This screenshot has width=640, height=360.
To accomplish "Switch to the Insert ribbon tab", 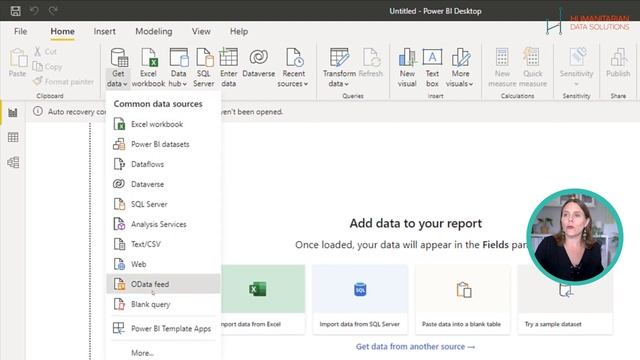I will pos(104,31).
